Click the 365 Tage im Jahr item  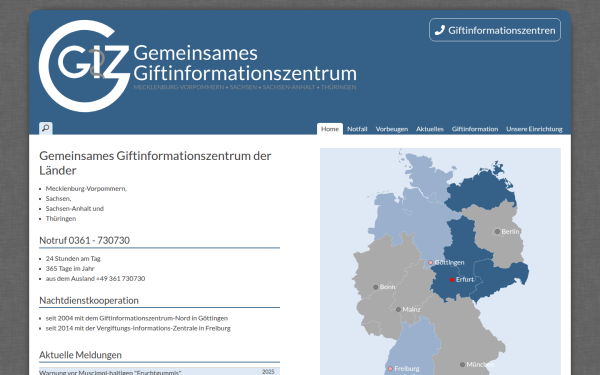click(x=70, y=269)
